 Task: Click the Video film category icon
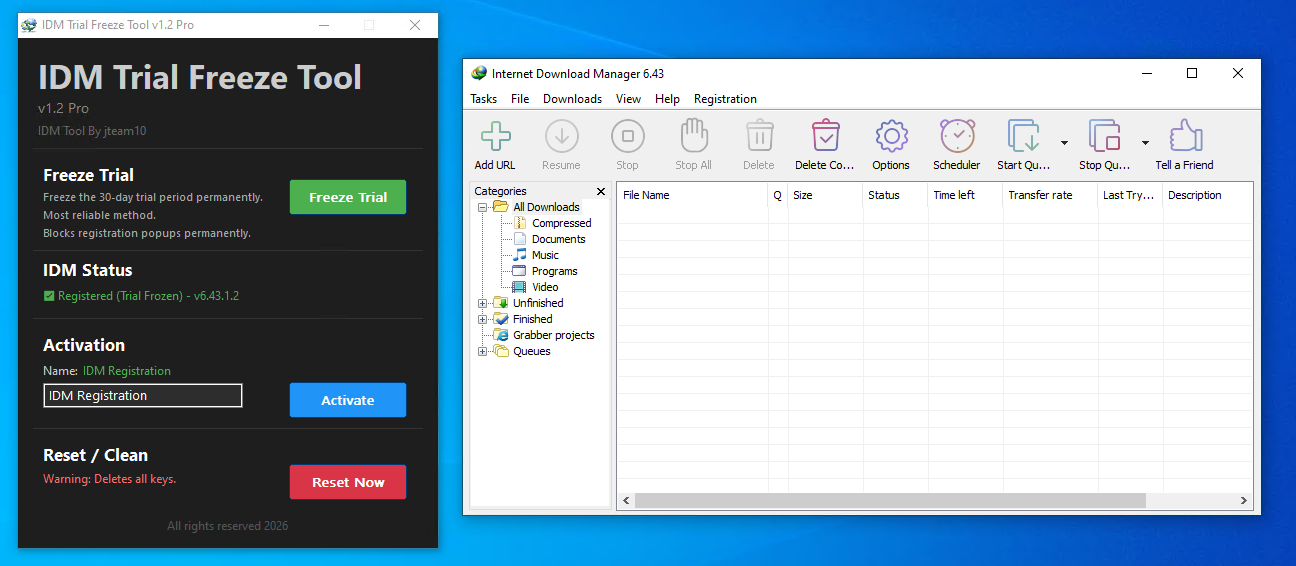click(x=519, y=287)
